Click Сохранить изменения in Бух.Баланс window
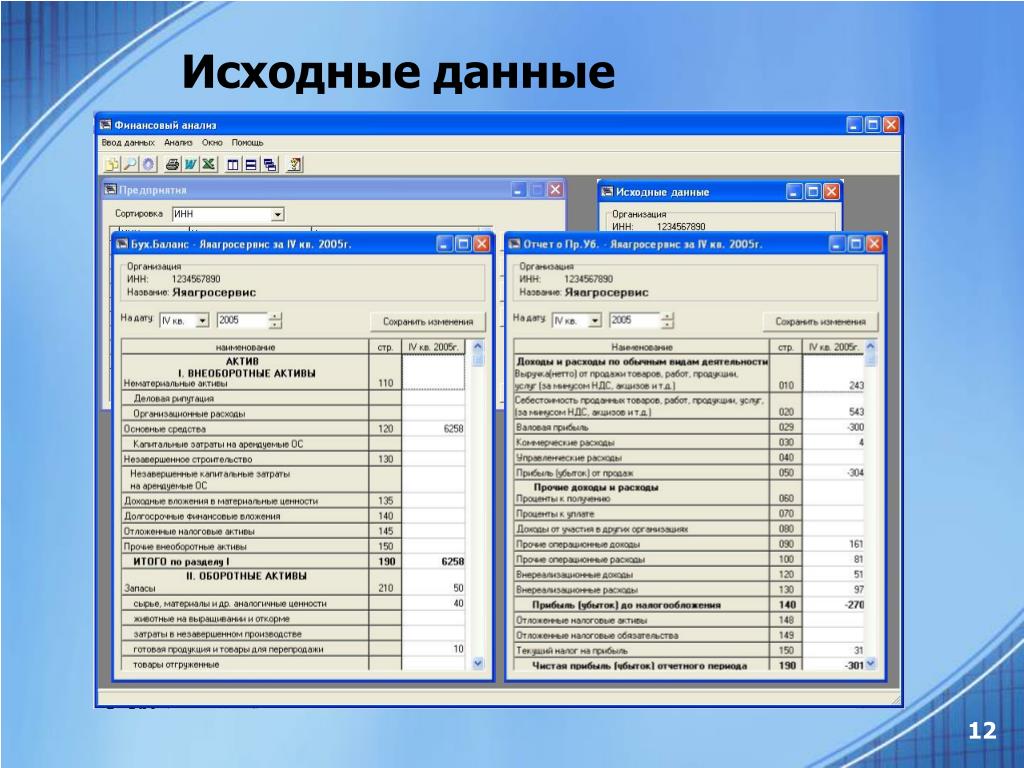 pos(428,321)
